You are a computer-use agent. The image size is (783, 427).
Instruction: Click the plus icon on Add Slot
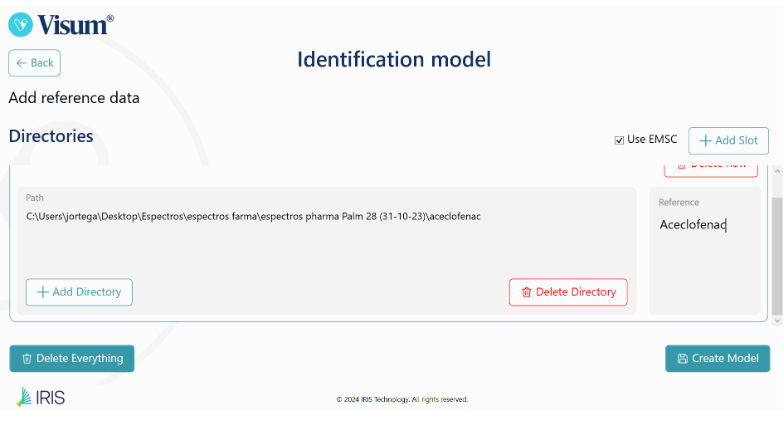[705, 141]
